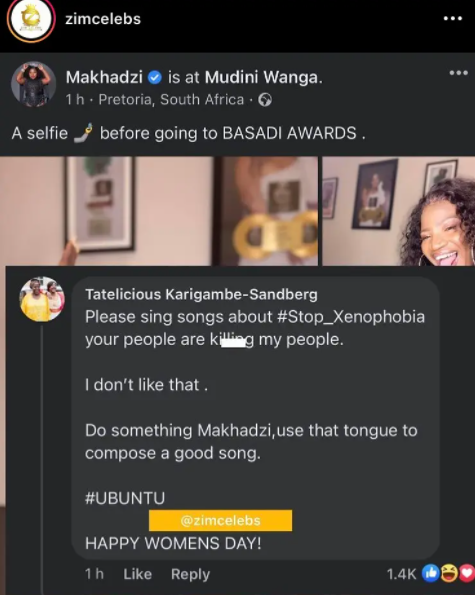
Task: Open the 1.4K reactions count
Action: (x=401, y=574)
